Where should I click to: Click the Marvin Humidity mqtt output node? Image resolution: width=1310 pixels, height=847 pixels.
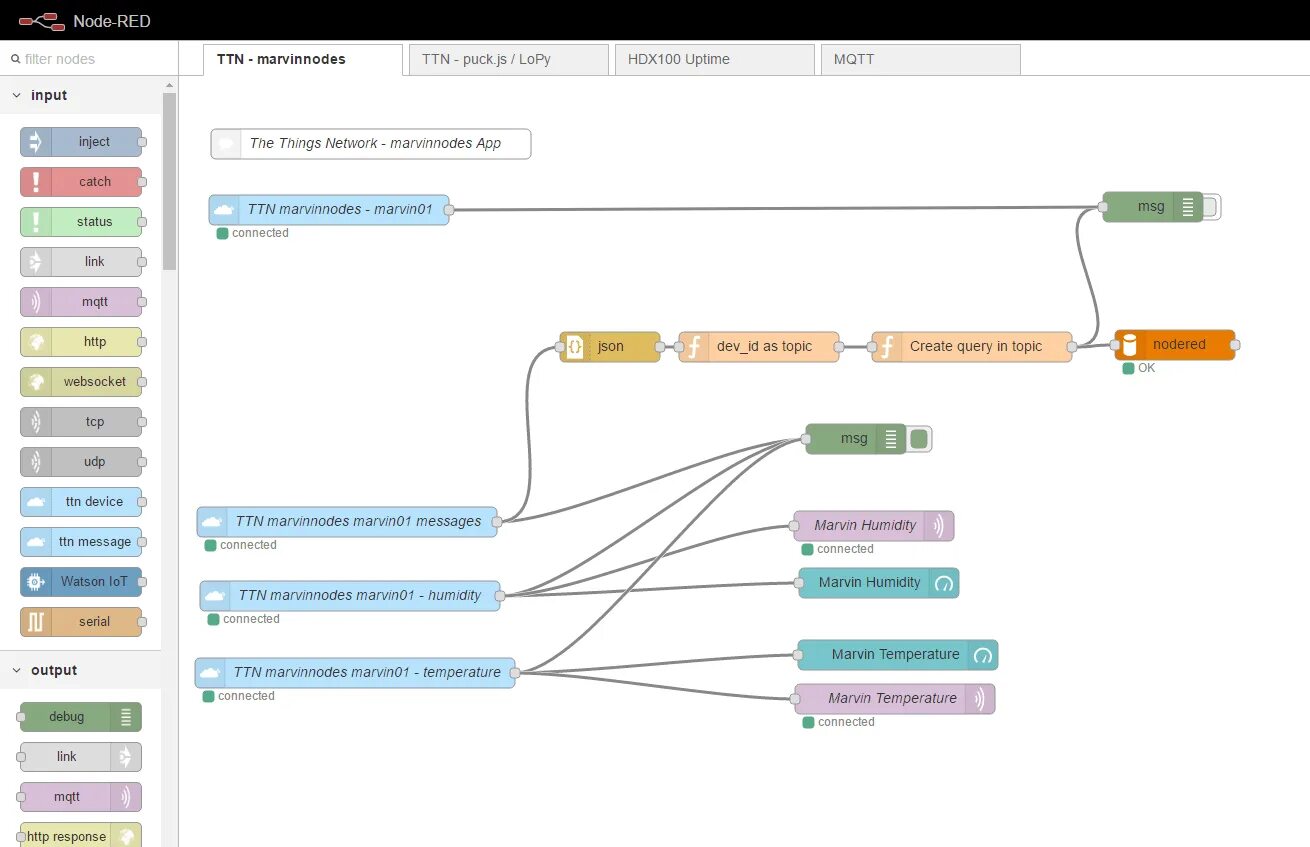tap(874, 526)
